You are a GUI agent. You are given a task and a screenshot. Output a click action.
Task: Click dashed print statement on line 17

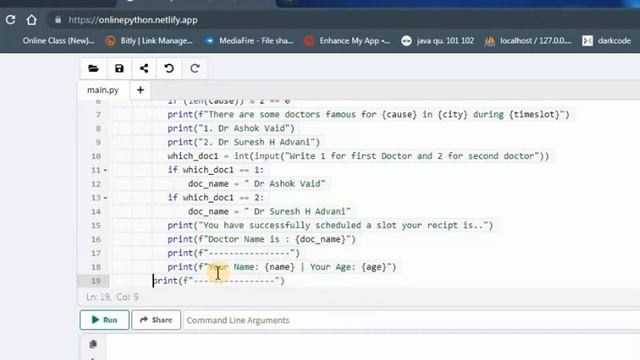point(233,253)
